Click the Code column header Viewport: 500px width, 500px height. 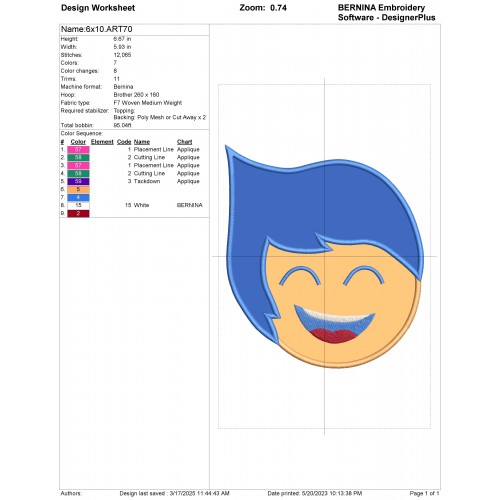tap(124, 142)
